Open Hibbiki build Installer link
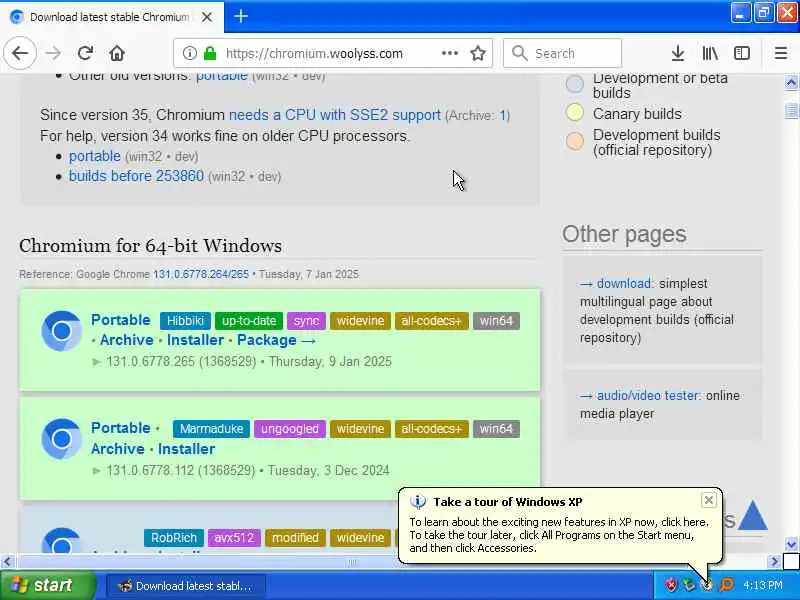This screenshot has width=800, height=600. coord(195,340)
